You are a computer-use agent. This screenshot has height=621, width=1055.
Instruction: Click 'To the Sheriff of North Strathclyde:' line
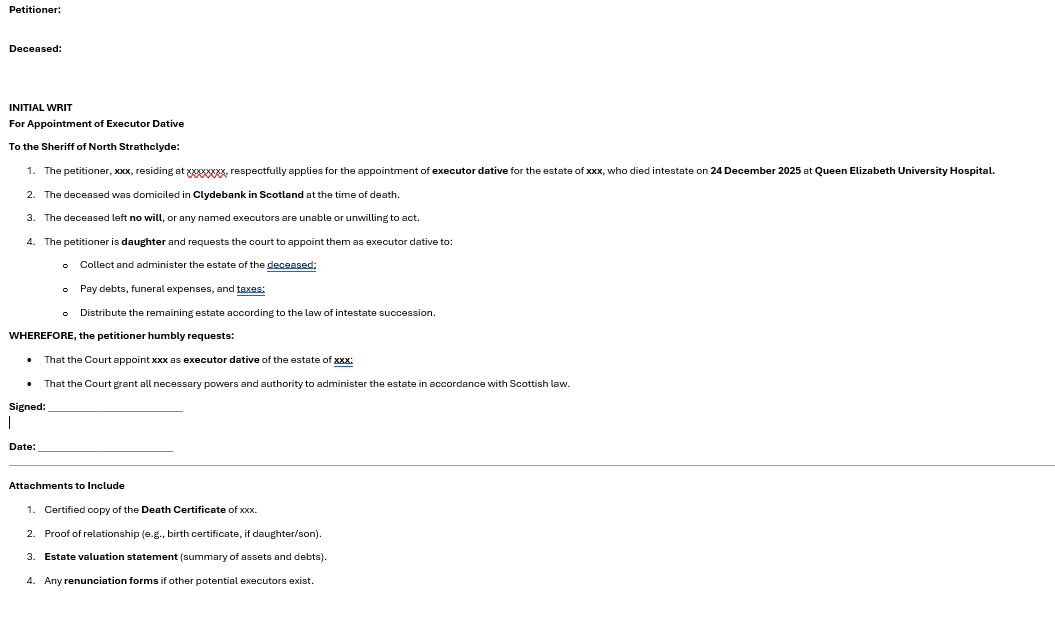point(94,147)
